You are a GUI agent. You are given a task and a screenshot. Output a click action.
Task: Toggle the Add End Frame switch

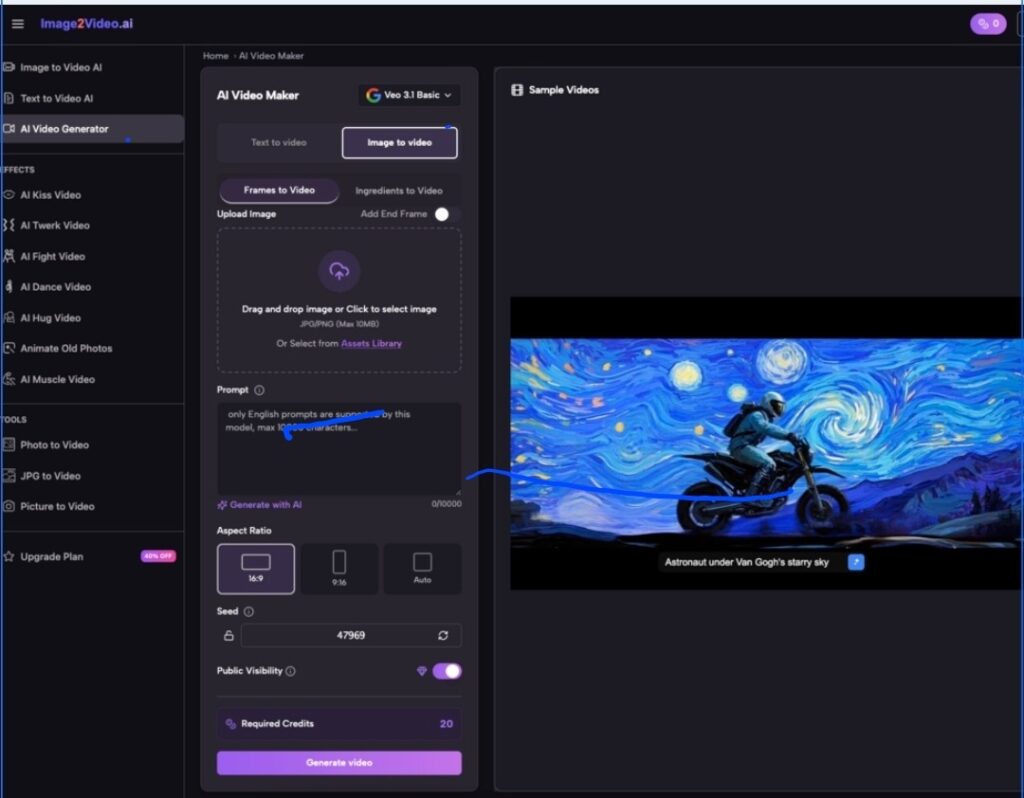coord(446,214)
